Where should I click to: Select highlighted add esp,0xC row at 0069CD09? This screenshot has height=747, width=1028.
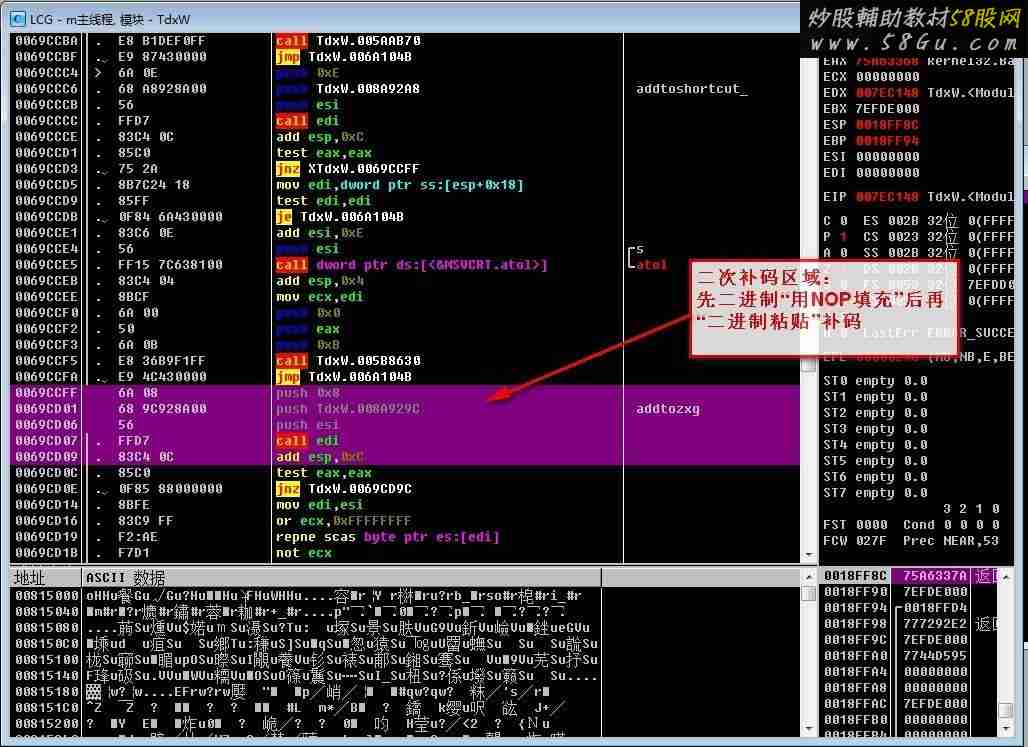pyautogui.click(x=405, y=457)
